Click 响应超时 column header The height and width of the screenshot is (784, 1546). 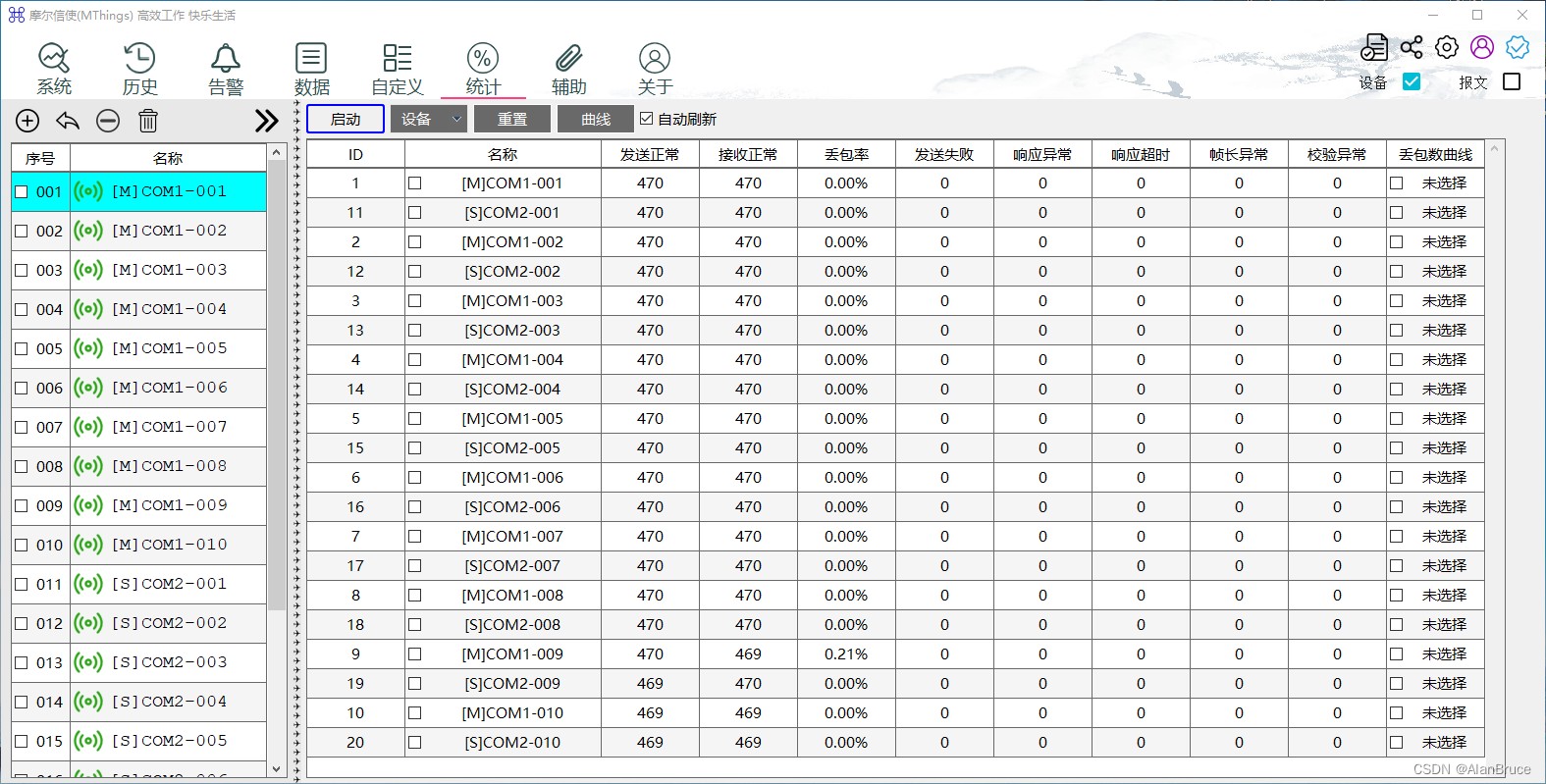tap(1141, 154)
